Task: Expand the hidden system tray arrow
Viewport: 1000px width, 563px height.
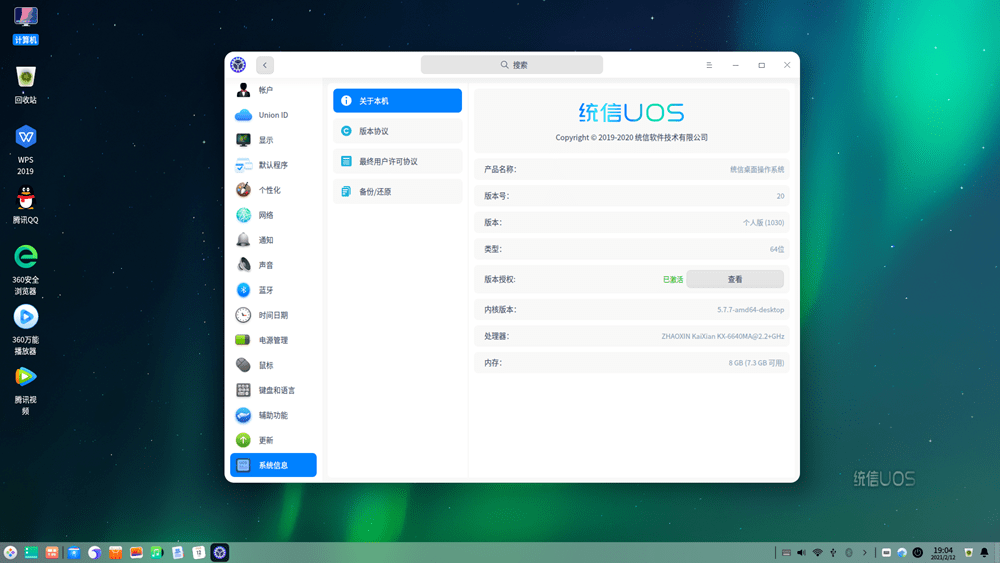Action: coord(865,552)
